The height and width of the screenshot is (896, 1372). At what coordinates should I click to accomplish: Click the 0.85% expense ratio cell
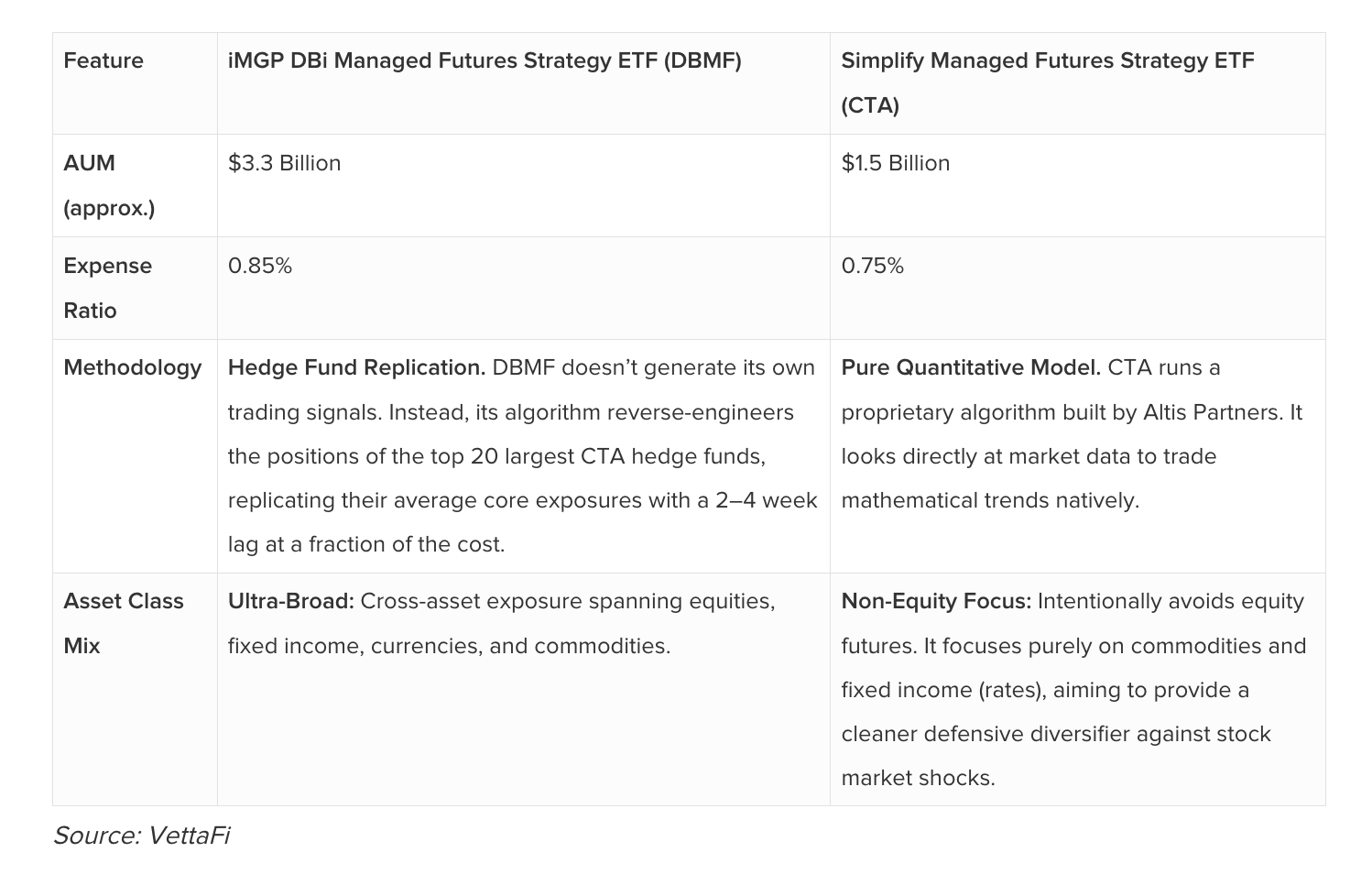[x=260, y=266]
